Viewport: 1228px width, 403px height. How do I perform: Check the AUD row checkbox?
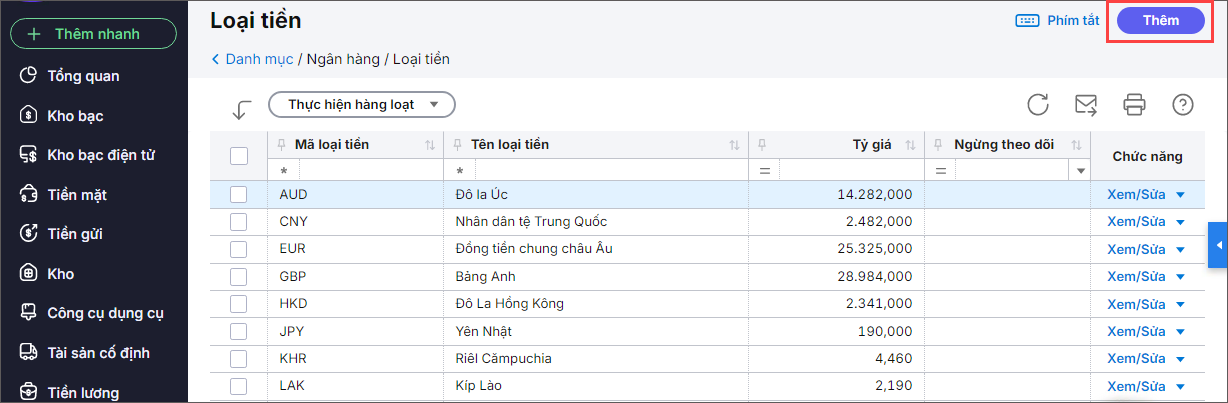(239, 195)
